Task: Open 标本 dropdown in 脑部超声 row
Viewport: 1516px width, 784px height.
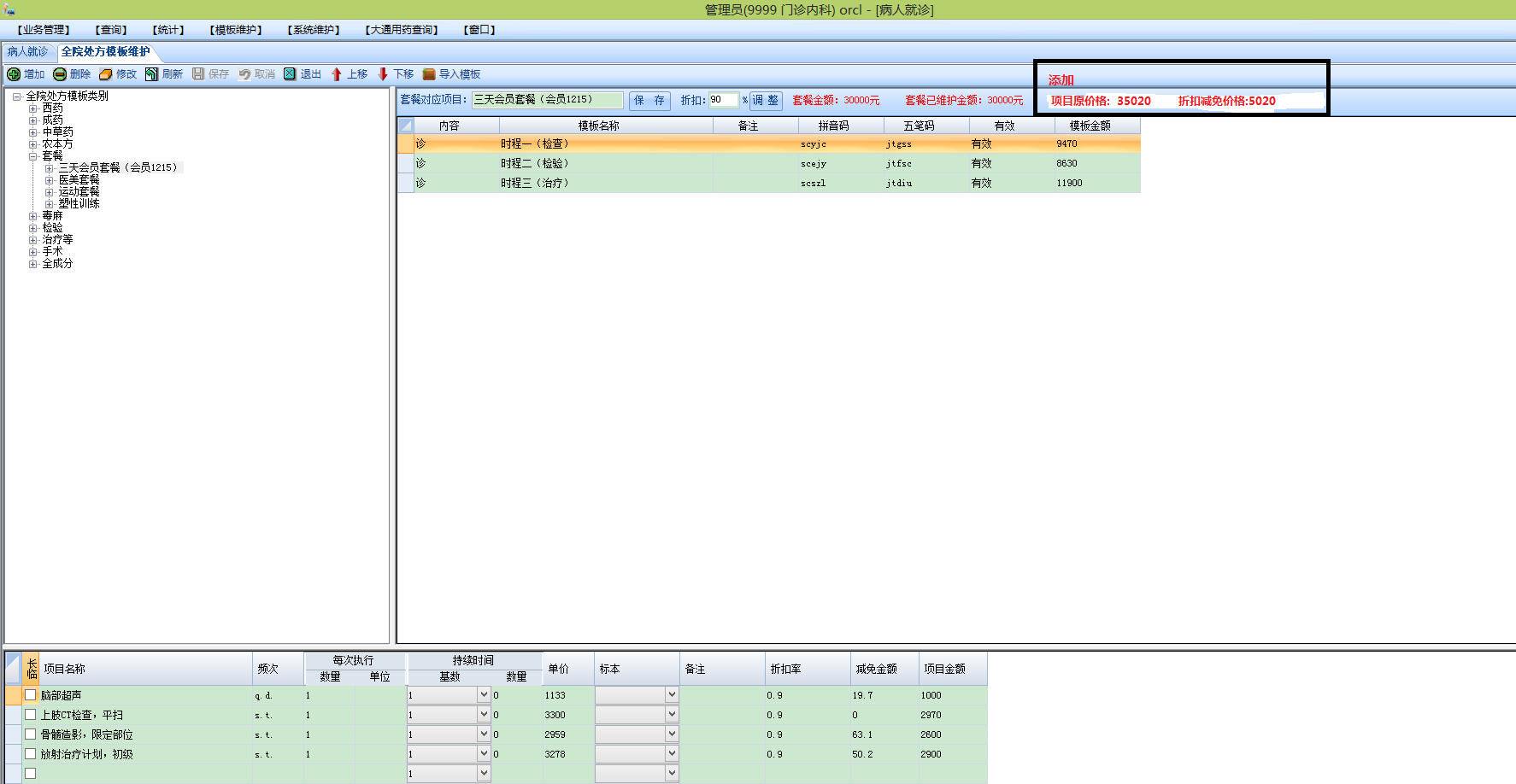Action: click(x=672, y=695)
